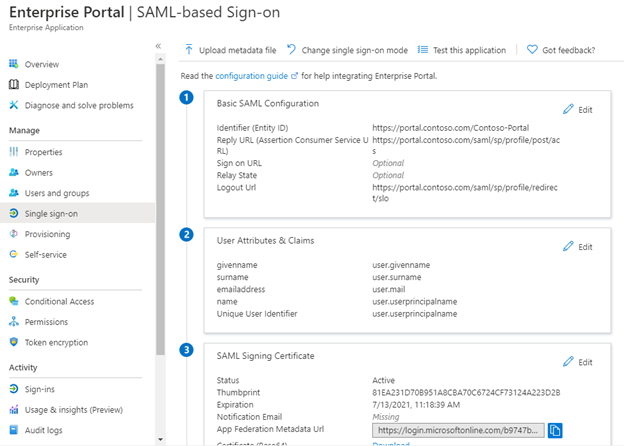Open the configuration guide link

[x=252, y=76]
